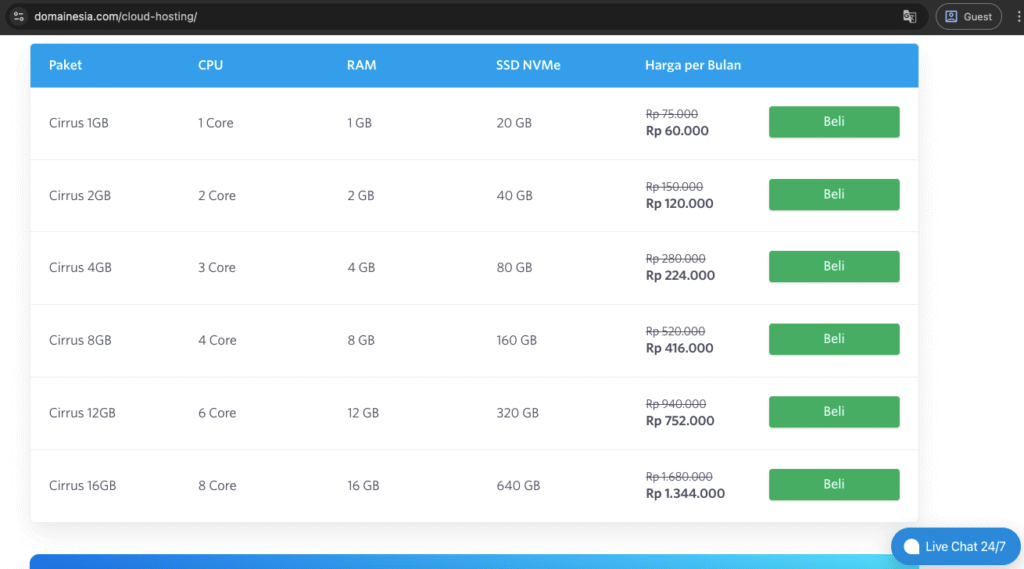1024x569 pixels.
Task: Click the Paket column header
Action: [x=65, y=65]
